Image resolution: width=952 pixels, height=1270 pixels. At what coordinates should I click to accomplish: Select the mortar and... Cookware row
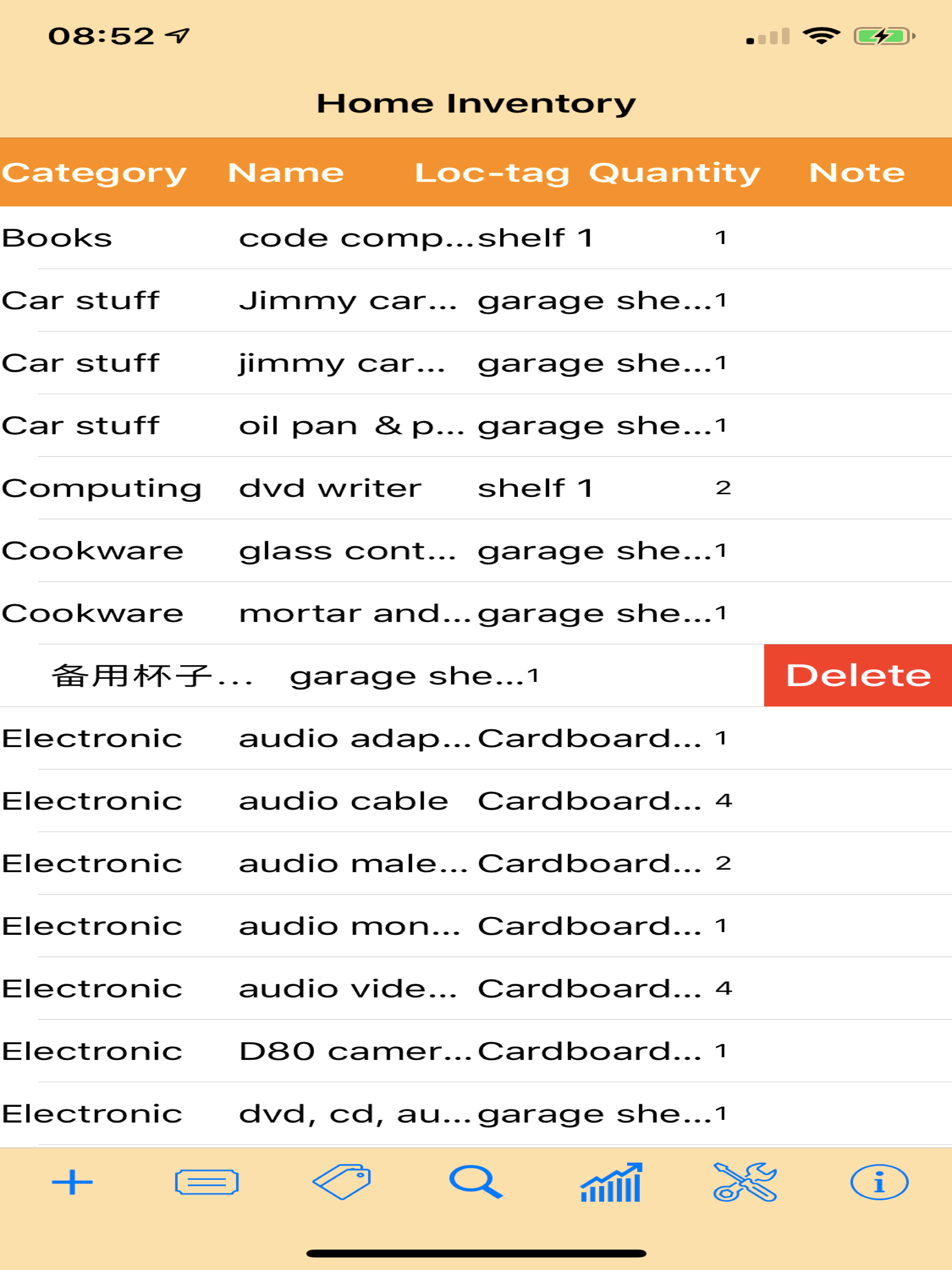click(476, 613)
